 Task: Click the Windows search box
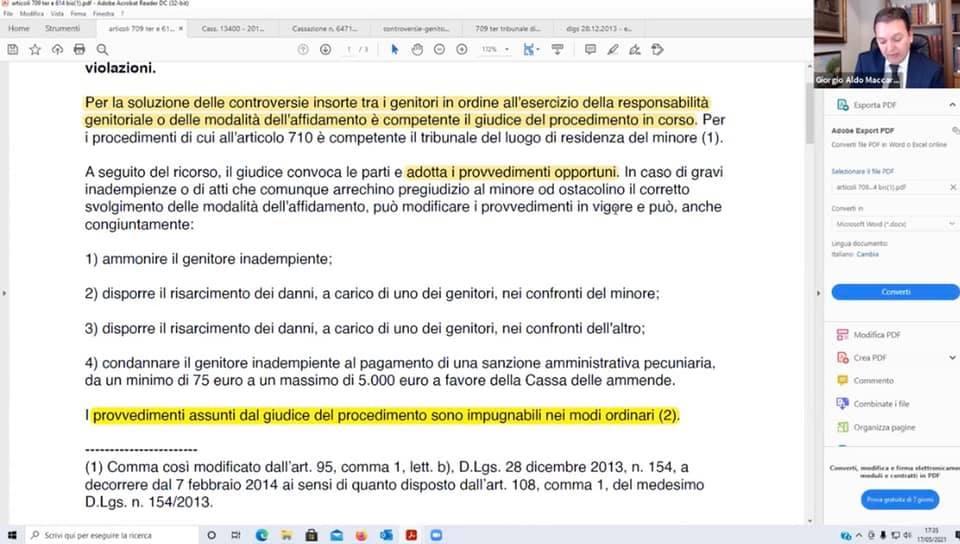point(112,535)
